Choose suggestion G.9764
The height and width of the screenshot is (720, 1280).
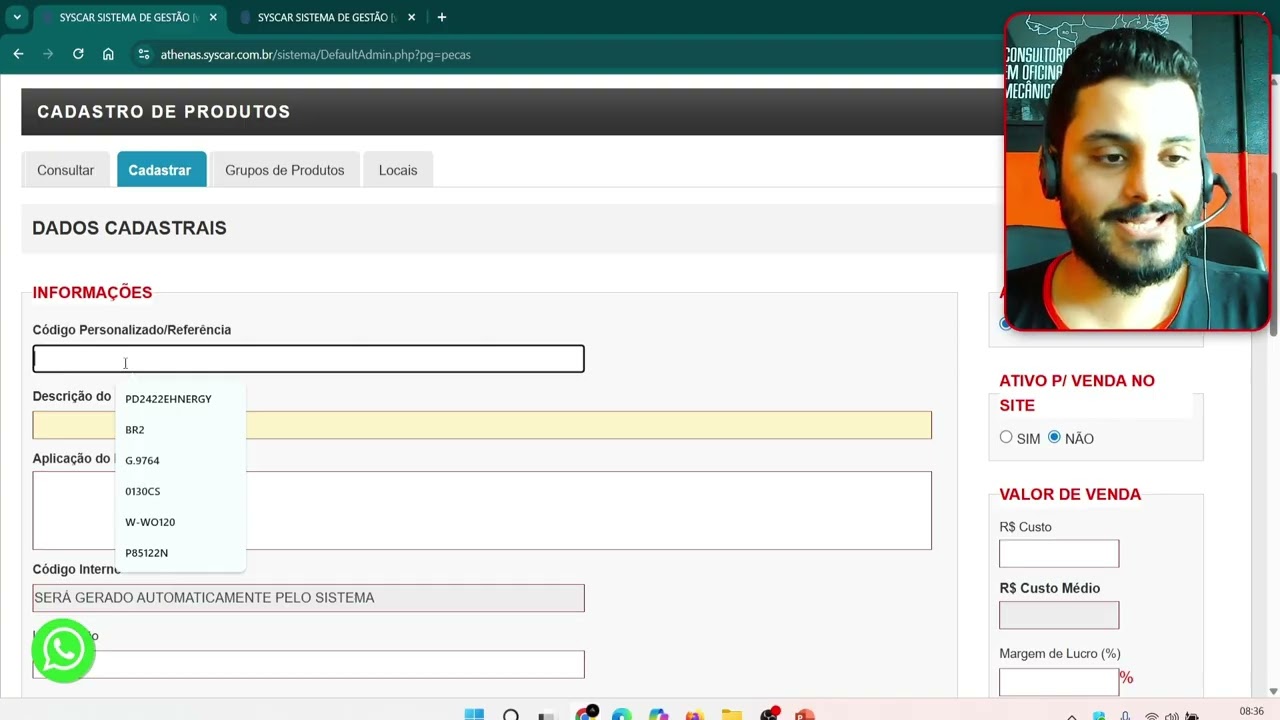(x=180, y=461)
